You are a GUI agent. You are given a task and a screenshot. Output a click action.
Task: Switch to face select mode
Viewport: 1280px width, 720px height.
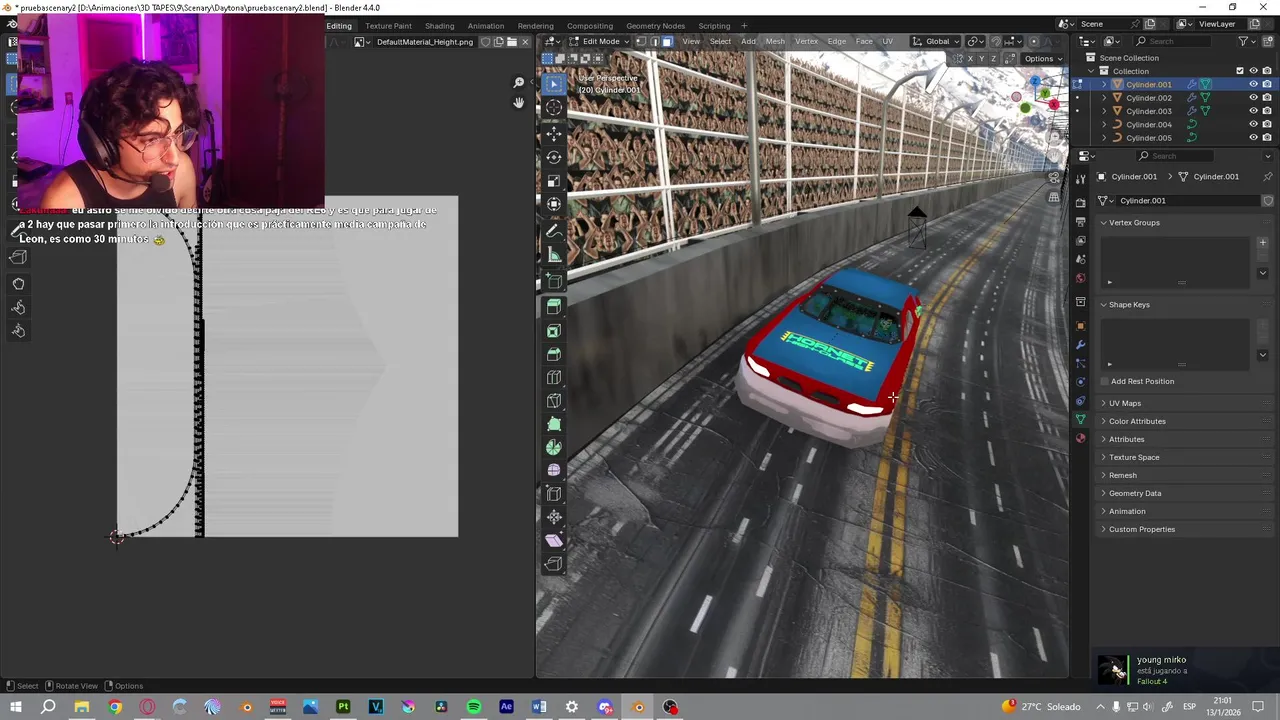[667, 41]
